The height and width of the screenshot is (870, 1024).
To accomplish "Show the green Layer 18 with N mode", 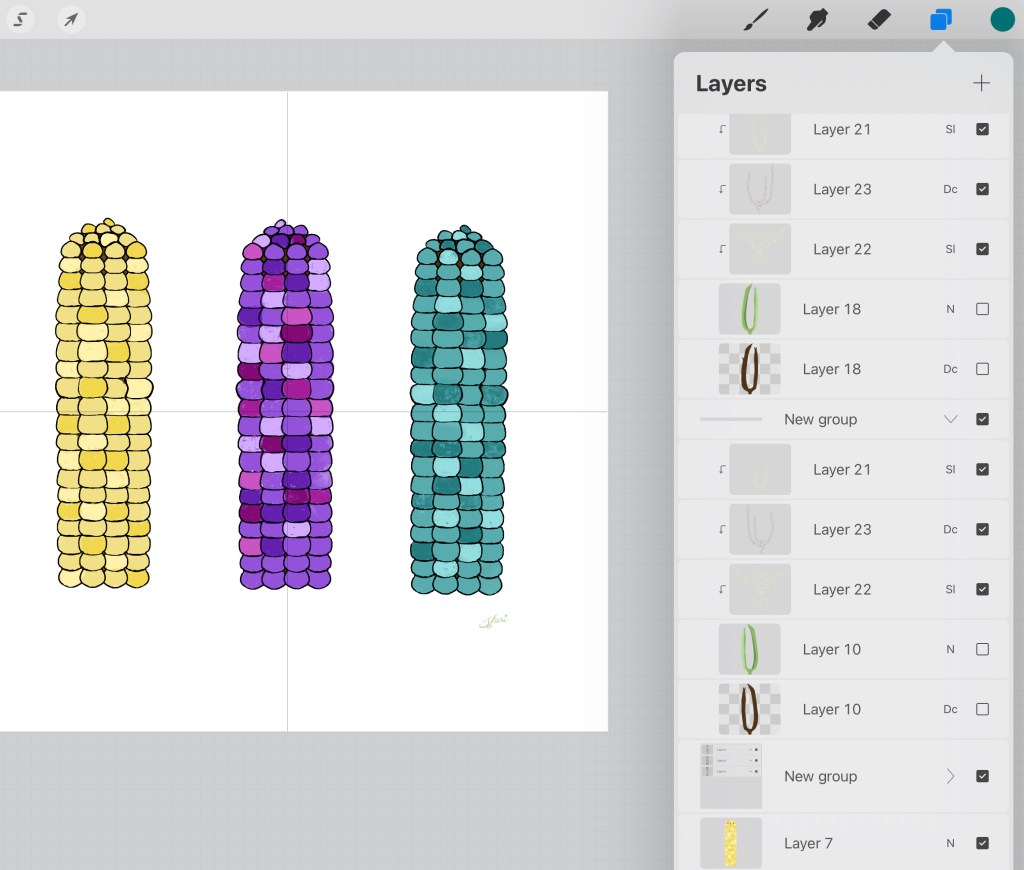I will [982, 309].
